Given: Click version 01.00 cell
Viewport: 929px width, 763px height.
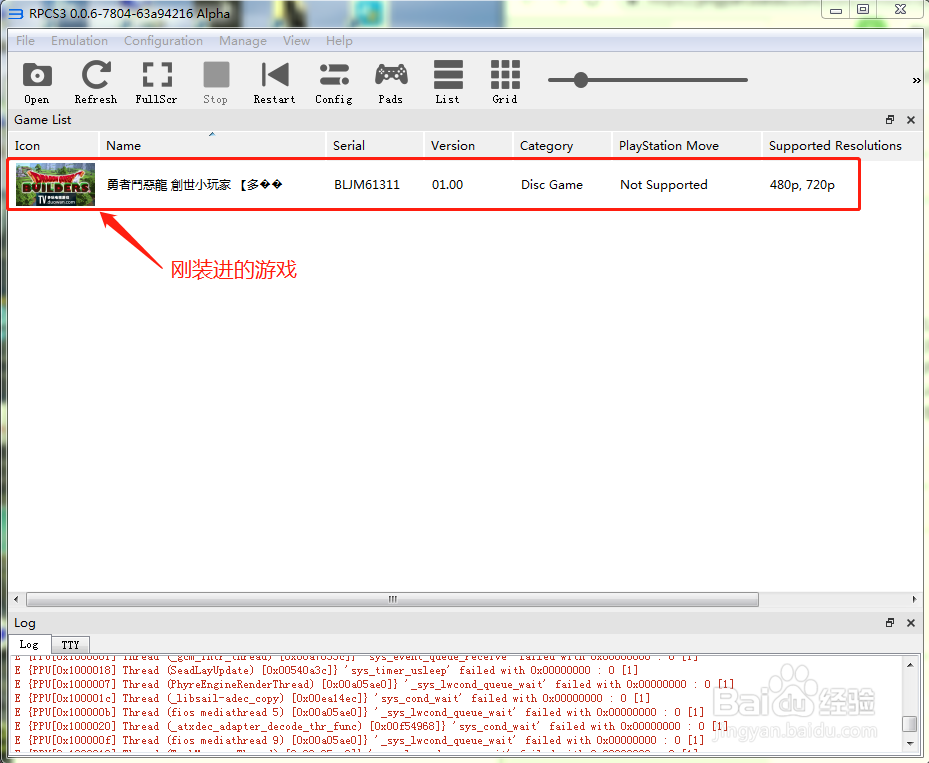Looking at the screenshot, I should click(447, 185).
